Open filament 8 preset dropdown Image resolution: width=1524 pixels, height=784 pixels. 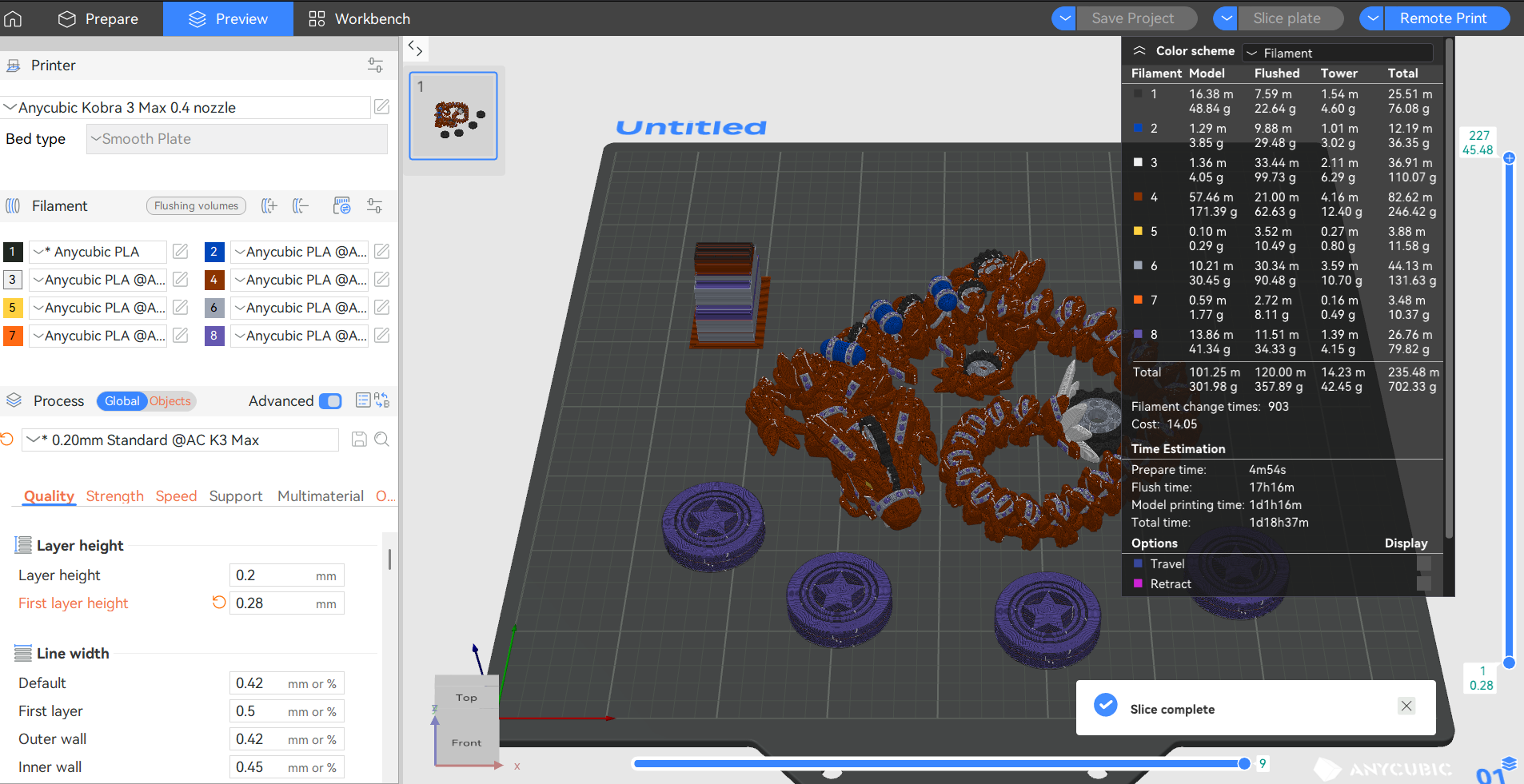click(x=299, y=336)
